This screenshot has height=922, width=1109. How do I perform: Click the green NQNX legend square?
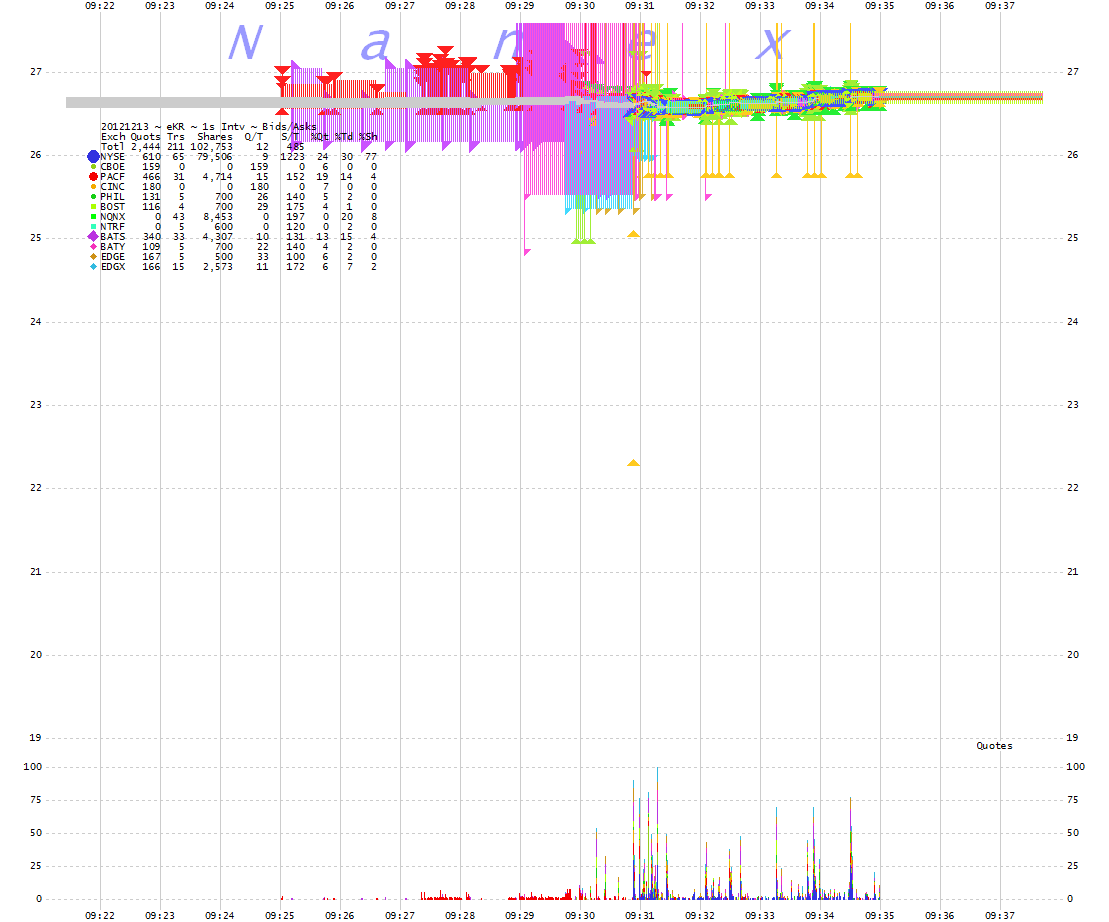(93, 216)
